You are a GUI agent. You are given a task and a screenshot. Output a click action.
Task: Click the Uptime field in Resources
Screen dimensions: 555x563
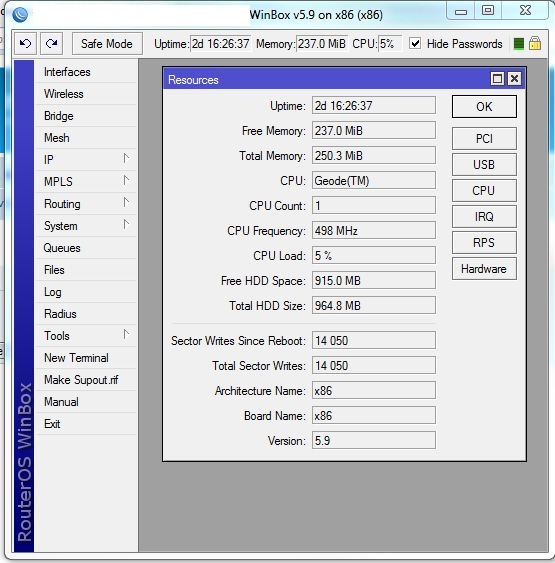(374, 106)
